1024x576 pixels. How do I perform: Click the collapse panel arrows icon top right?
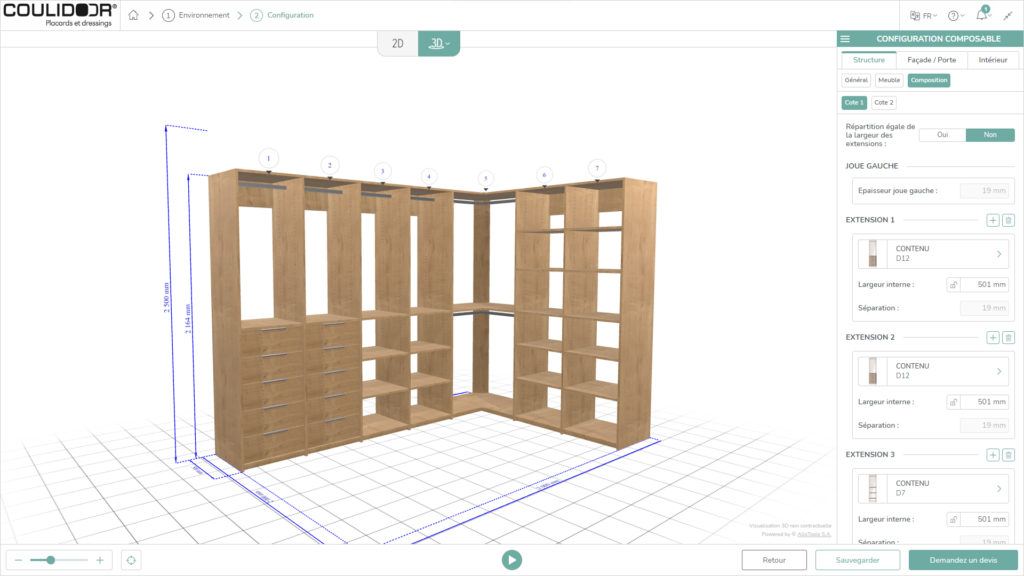1008,16
